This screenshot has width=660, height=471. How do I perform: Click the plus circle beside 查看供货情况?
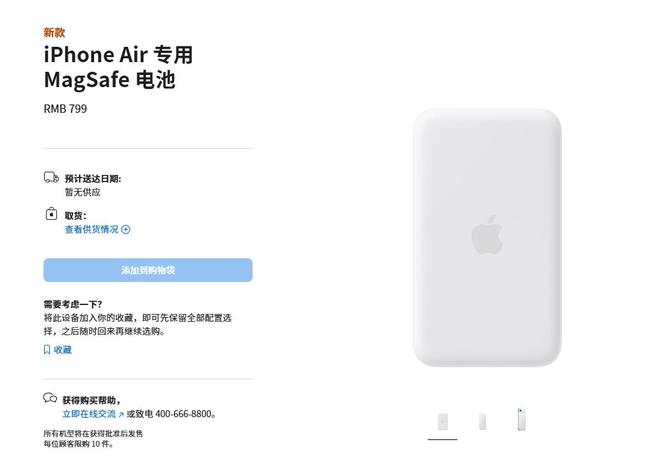tap(126, 229)
